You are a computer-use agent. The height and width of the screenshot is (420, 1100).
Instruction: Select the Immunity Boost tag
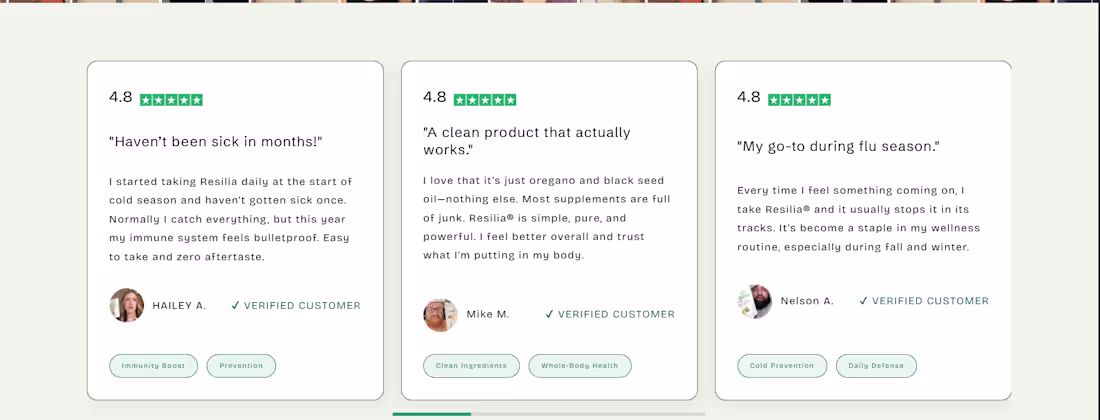click(x=154, y=366)
